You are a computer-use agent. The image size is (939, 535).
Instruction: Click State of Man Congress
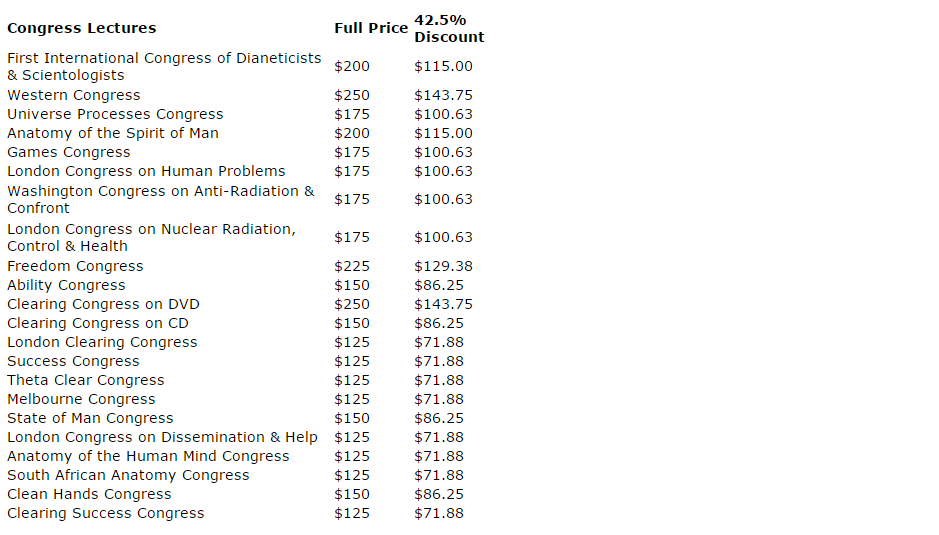tap(90, 418)
